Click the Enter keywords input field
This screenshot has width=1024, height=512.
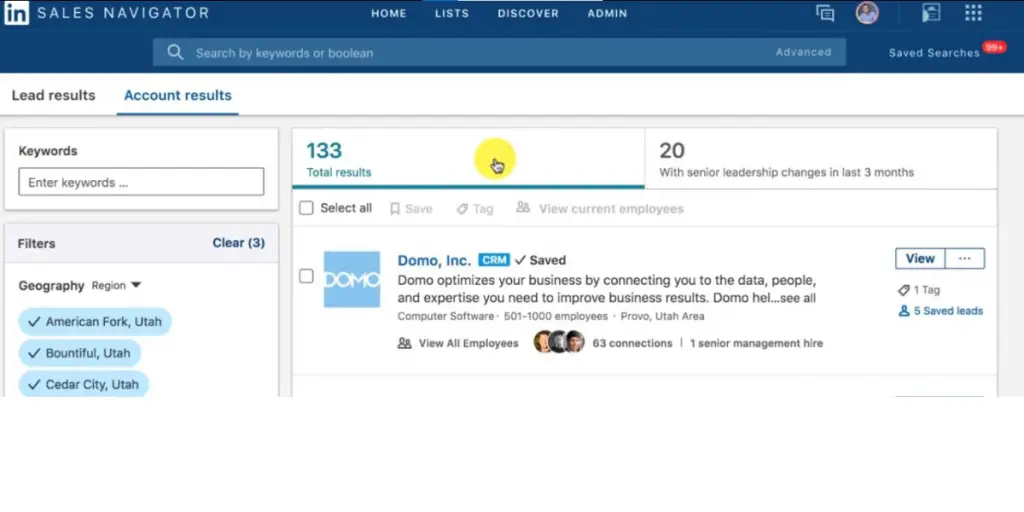[141, 182]
